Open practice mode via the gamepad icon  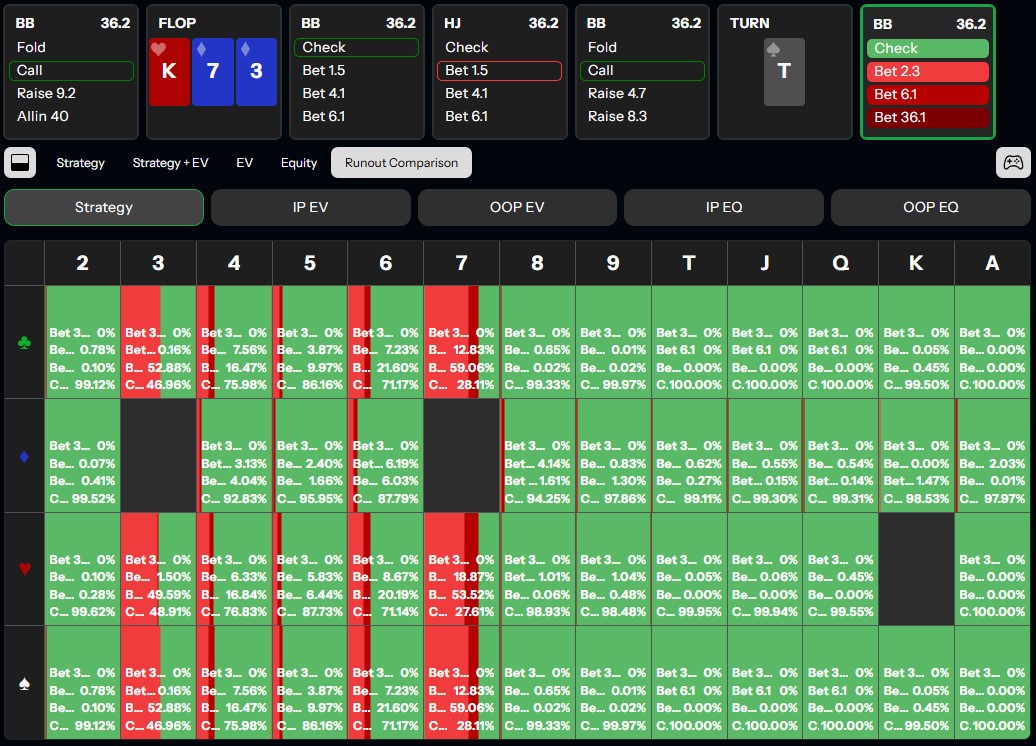click(x=1013, y=162)
